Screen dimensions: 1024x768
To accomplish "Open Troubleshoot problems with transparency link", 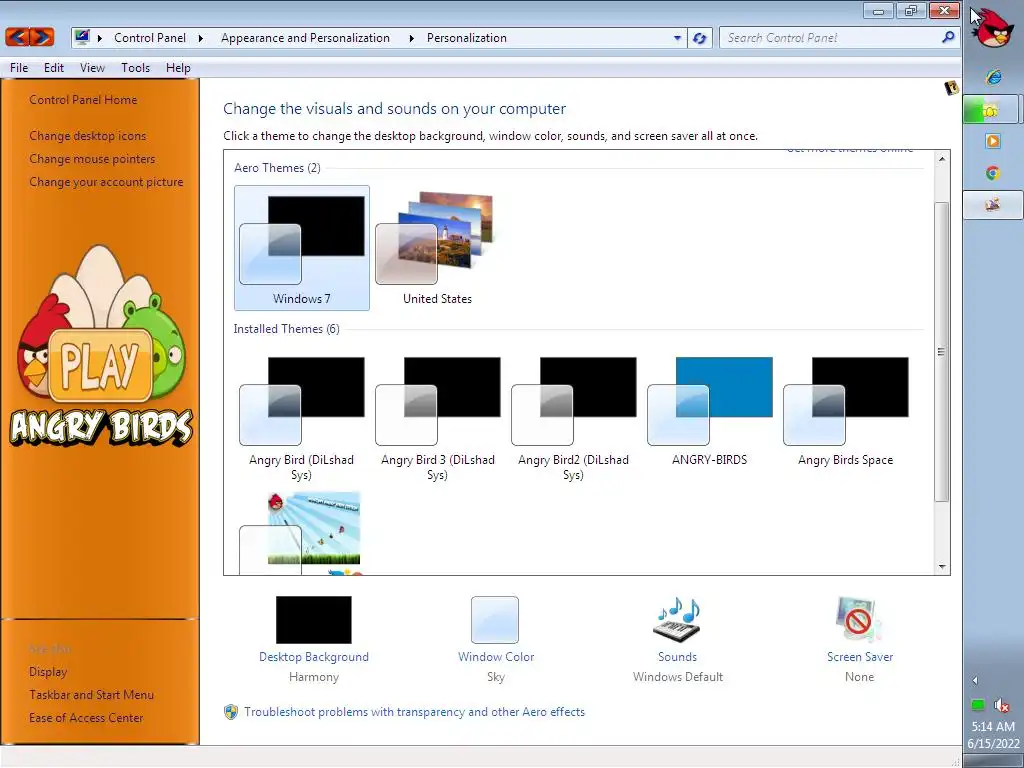I will (414, 712).
